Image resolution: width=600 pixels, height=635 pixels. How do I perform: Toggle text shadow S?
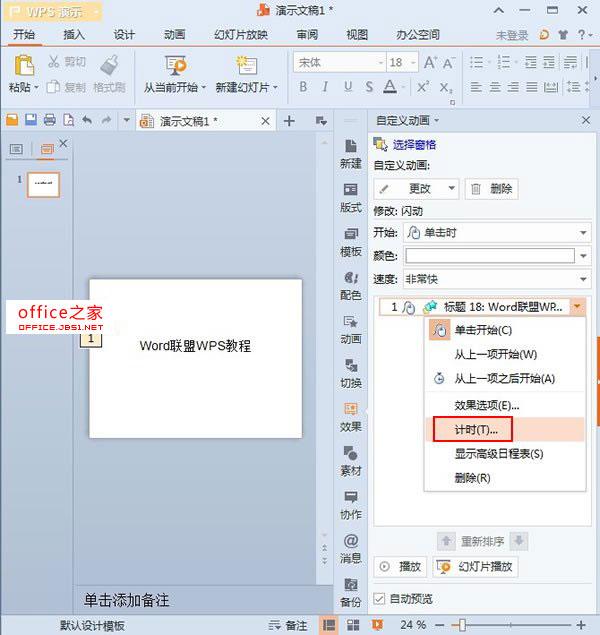(x=369, y=87)
